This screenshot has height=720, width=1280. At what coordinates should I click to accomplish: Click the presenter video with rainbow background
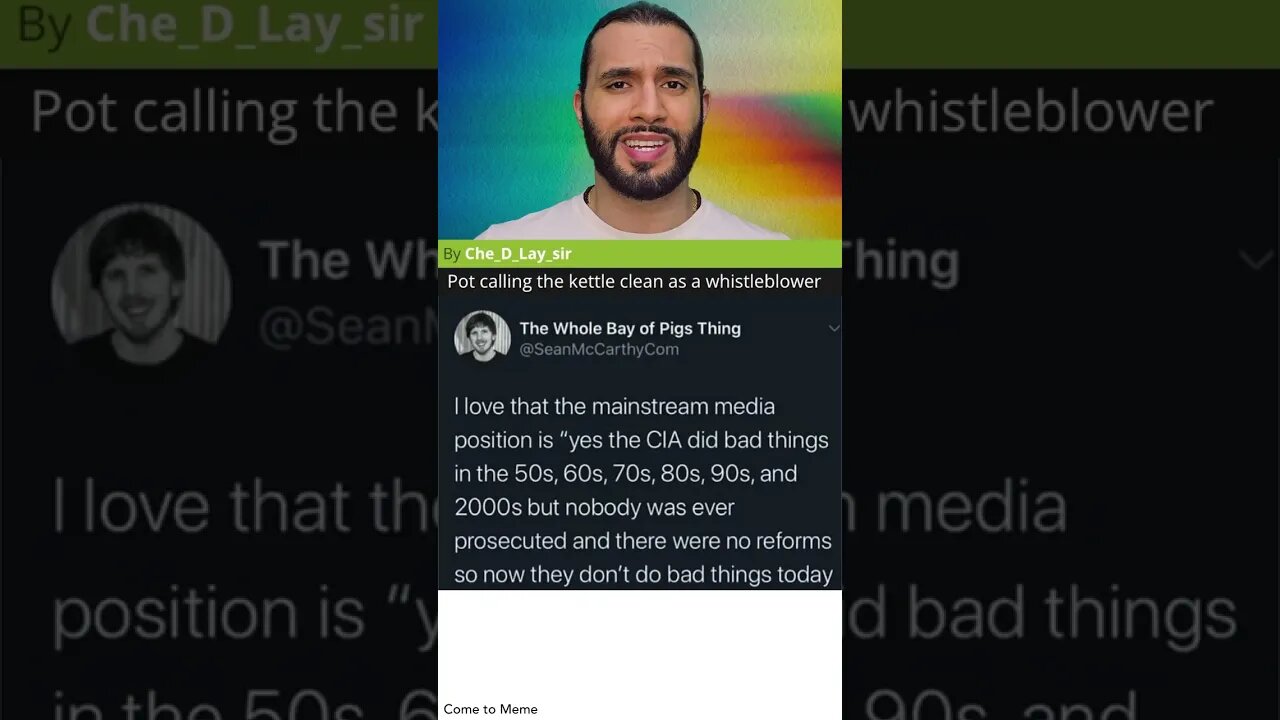click(x=640, y=120)
